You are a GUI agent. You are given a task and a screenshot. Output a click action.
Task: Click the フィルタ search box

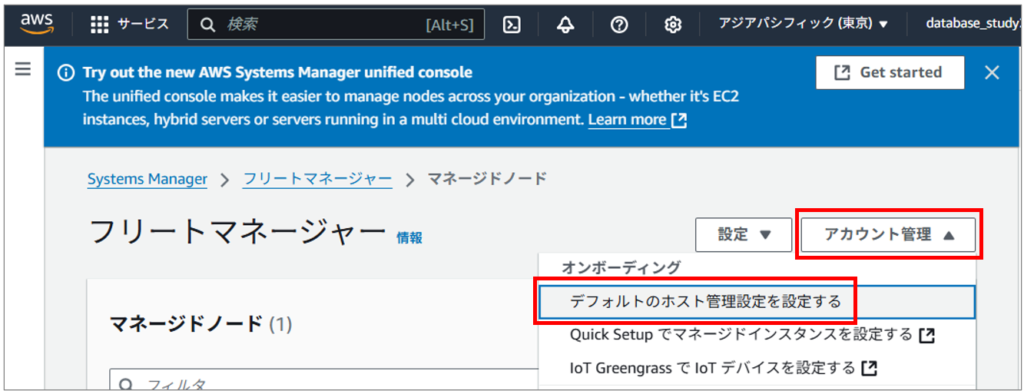point(323,380)
